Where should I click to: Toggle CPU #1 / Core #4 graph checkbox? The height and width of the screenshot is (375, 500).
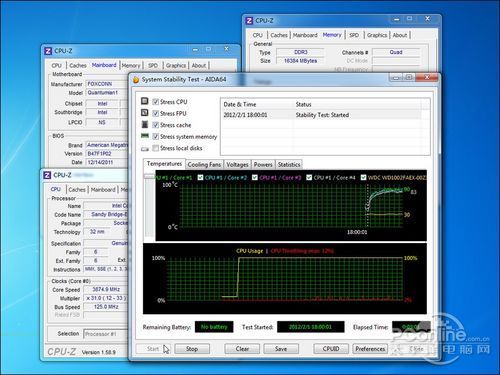click(x=309, y=177)
